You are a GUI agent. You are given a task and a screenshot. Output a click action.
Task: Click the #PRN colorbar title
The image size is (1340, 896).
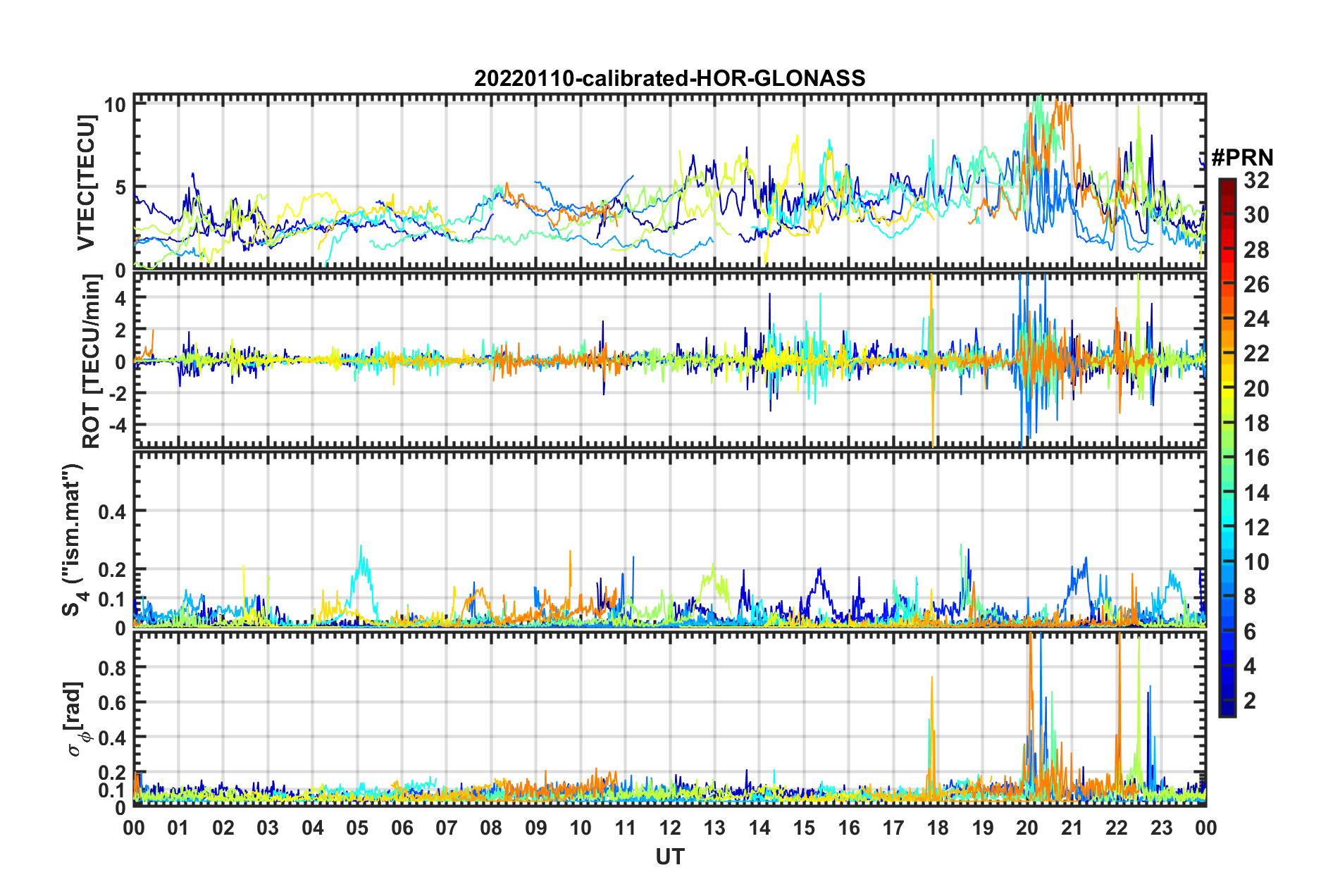pos(1242,158)
